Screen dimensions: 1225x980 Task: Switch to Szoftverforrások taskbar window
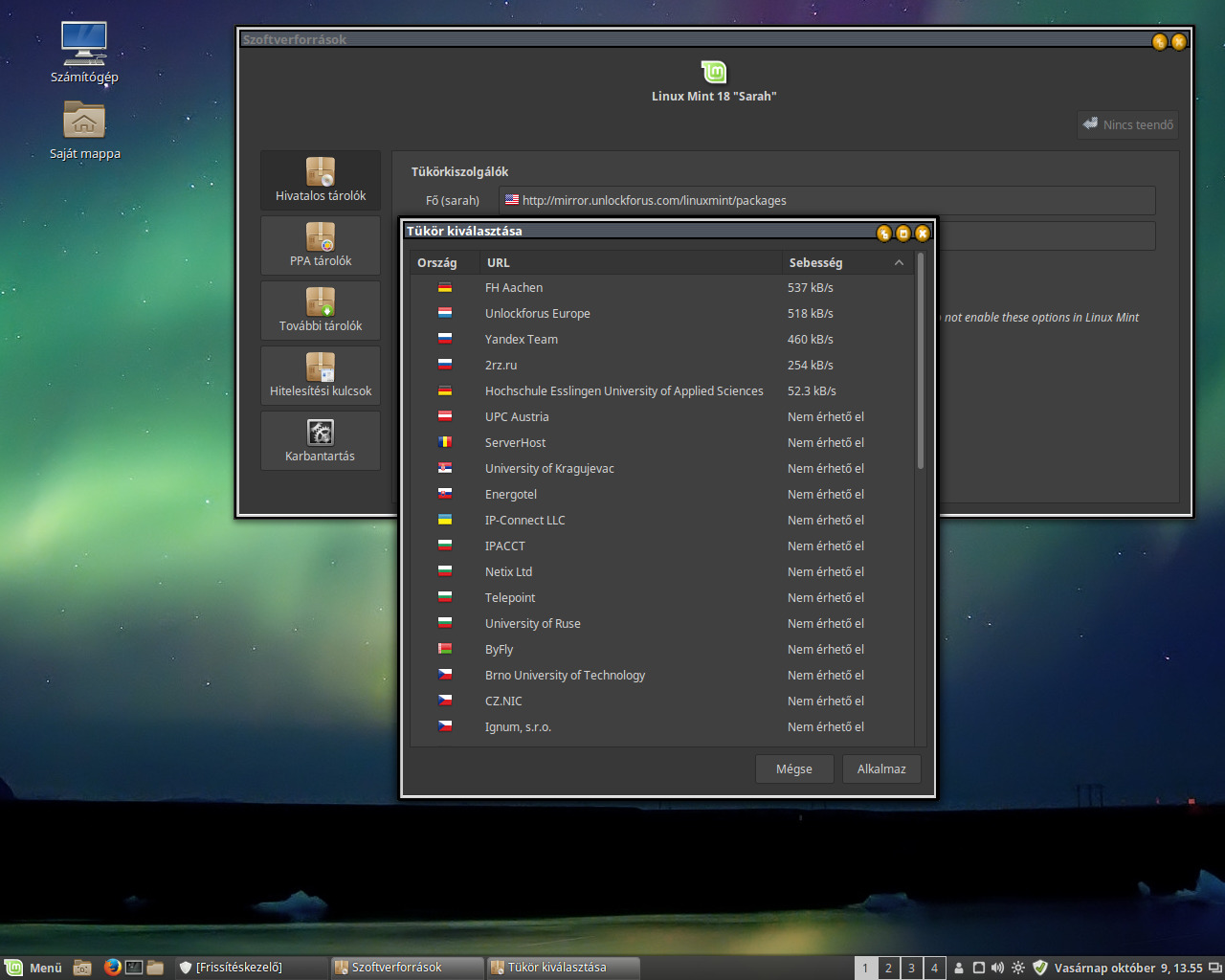click(x=407, y=968)
